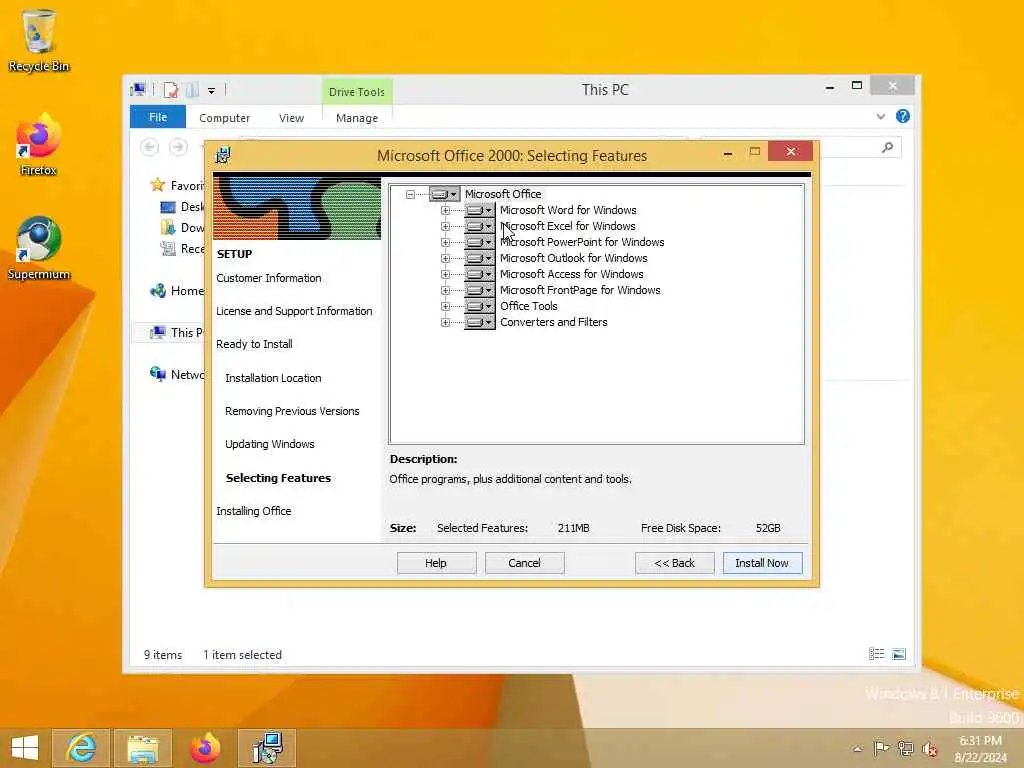This screenshot has width=1024, height=768.
Task: Expand the Microsoft PowerPoint for Windows node
Action: pos(445,242)
